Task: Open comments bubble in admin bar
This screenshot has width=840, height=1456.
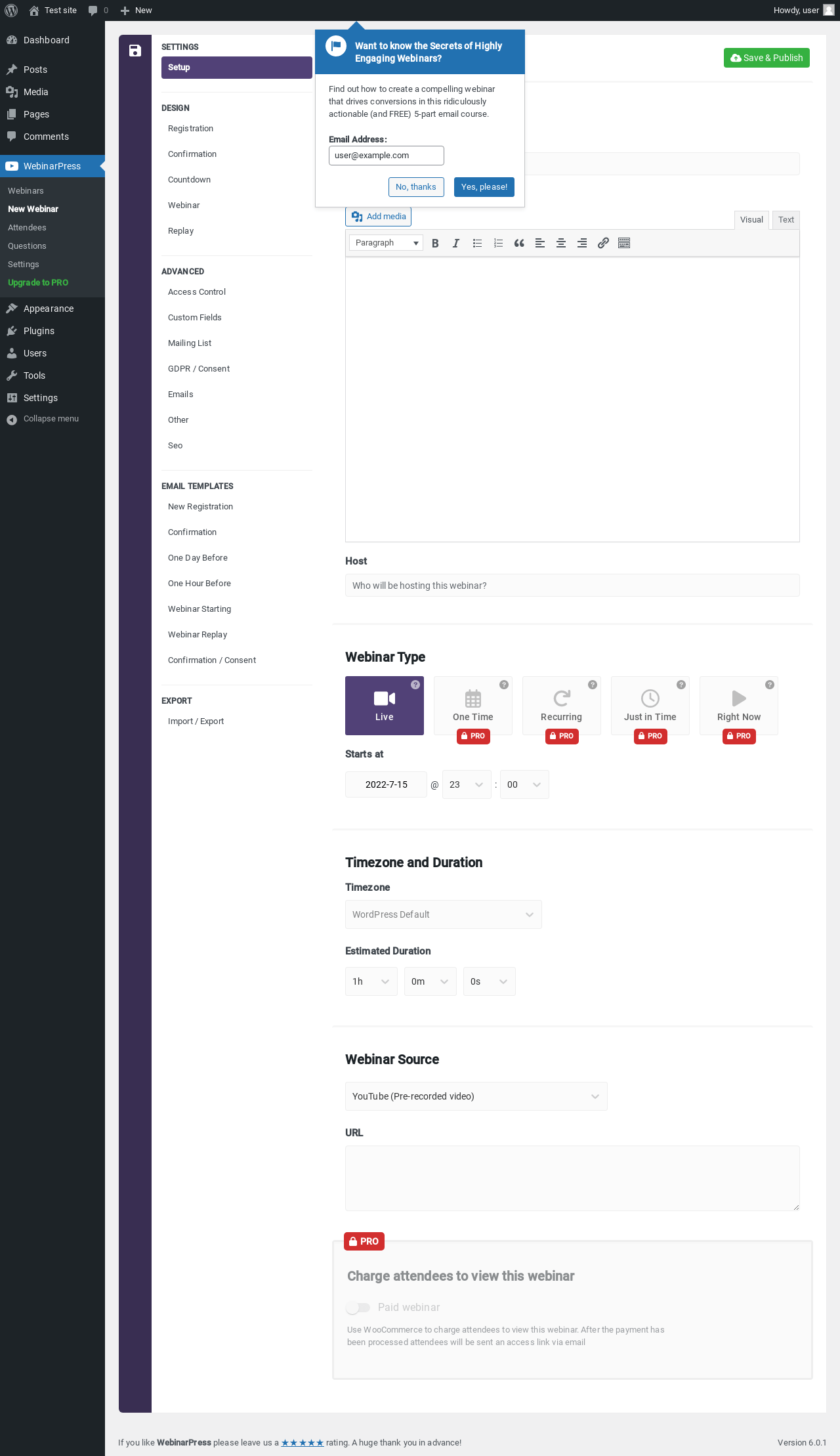Action: pos(98,11)
